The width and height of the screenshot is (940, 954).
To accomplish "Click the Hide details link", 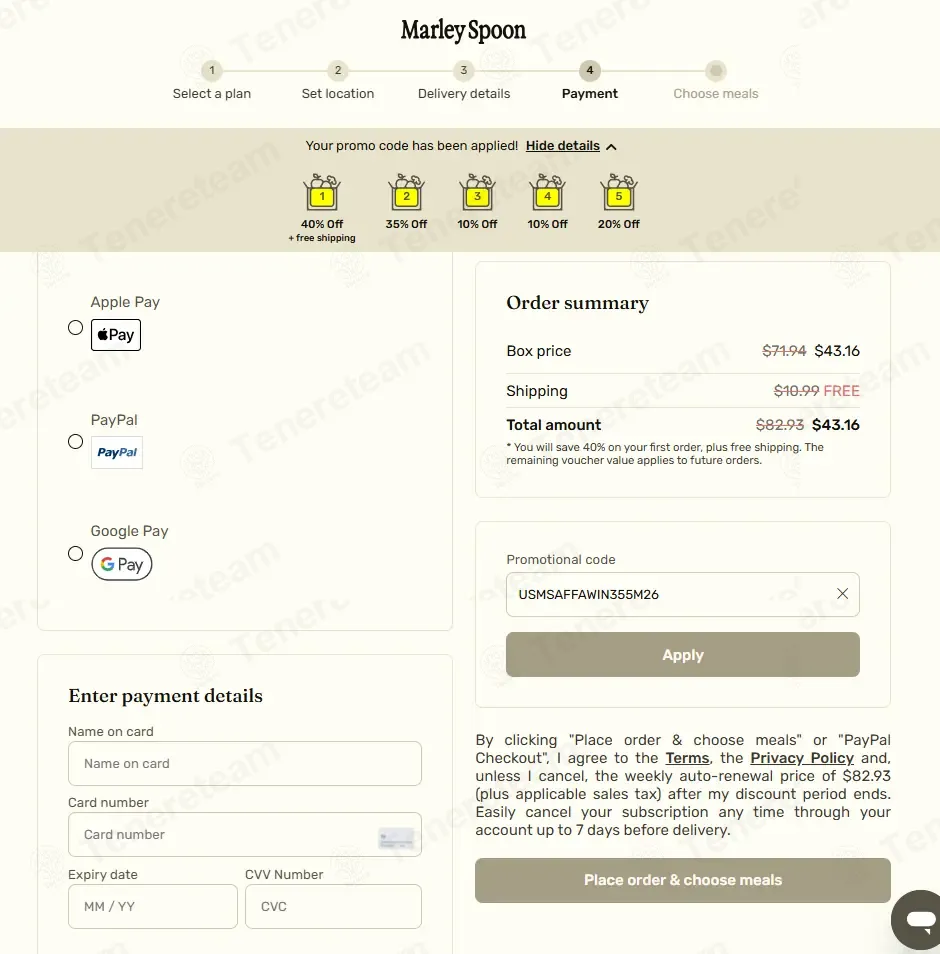I will (x=563, y=146).
